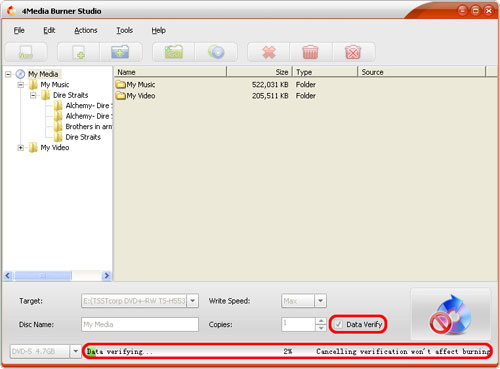The height and width of the screenshot is (369, 500).
Task: Click the 2% progress percentage text
Action: 288,351
